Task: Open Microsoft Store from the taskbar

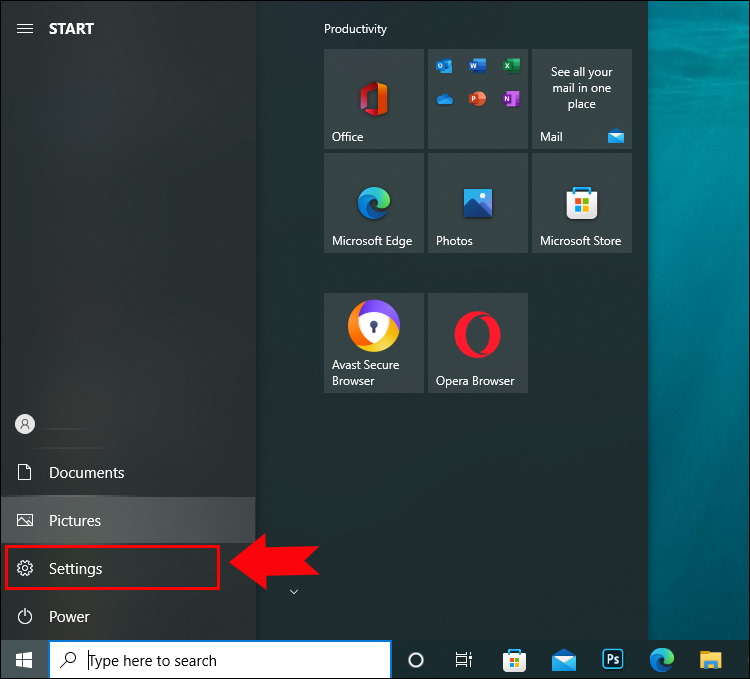Action: 514,660
